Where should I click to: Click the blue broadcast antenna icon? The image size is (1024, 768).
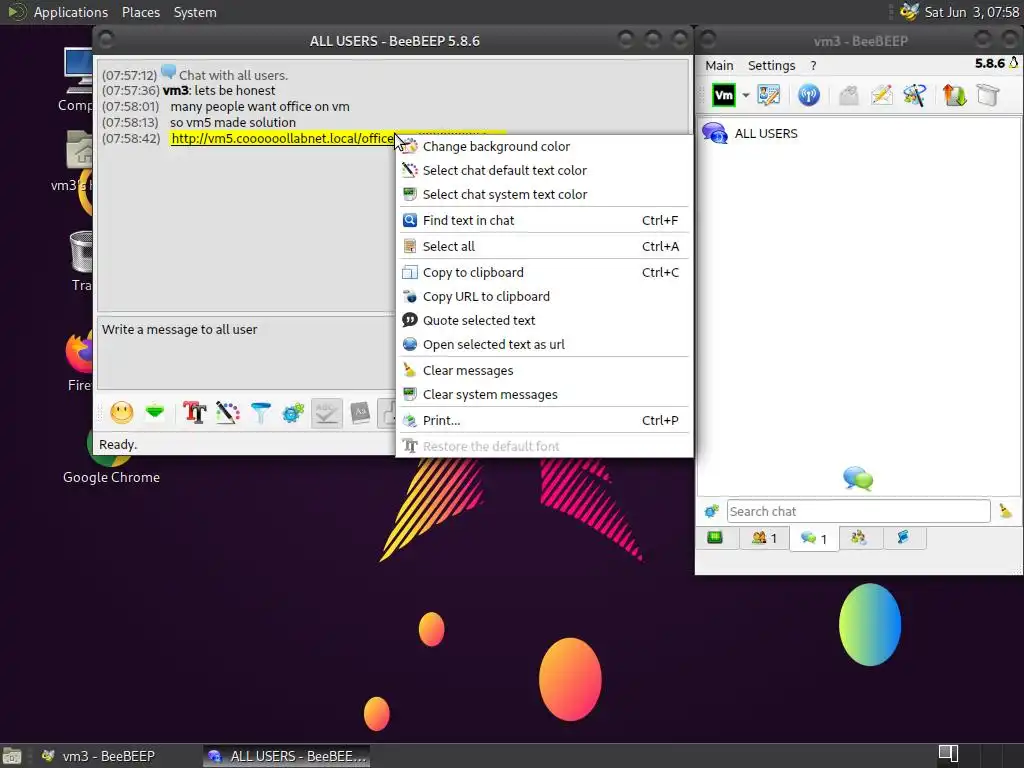pos(808,95)
